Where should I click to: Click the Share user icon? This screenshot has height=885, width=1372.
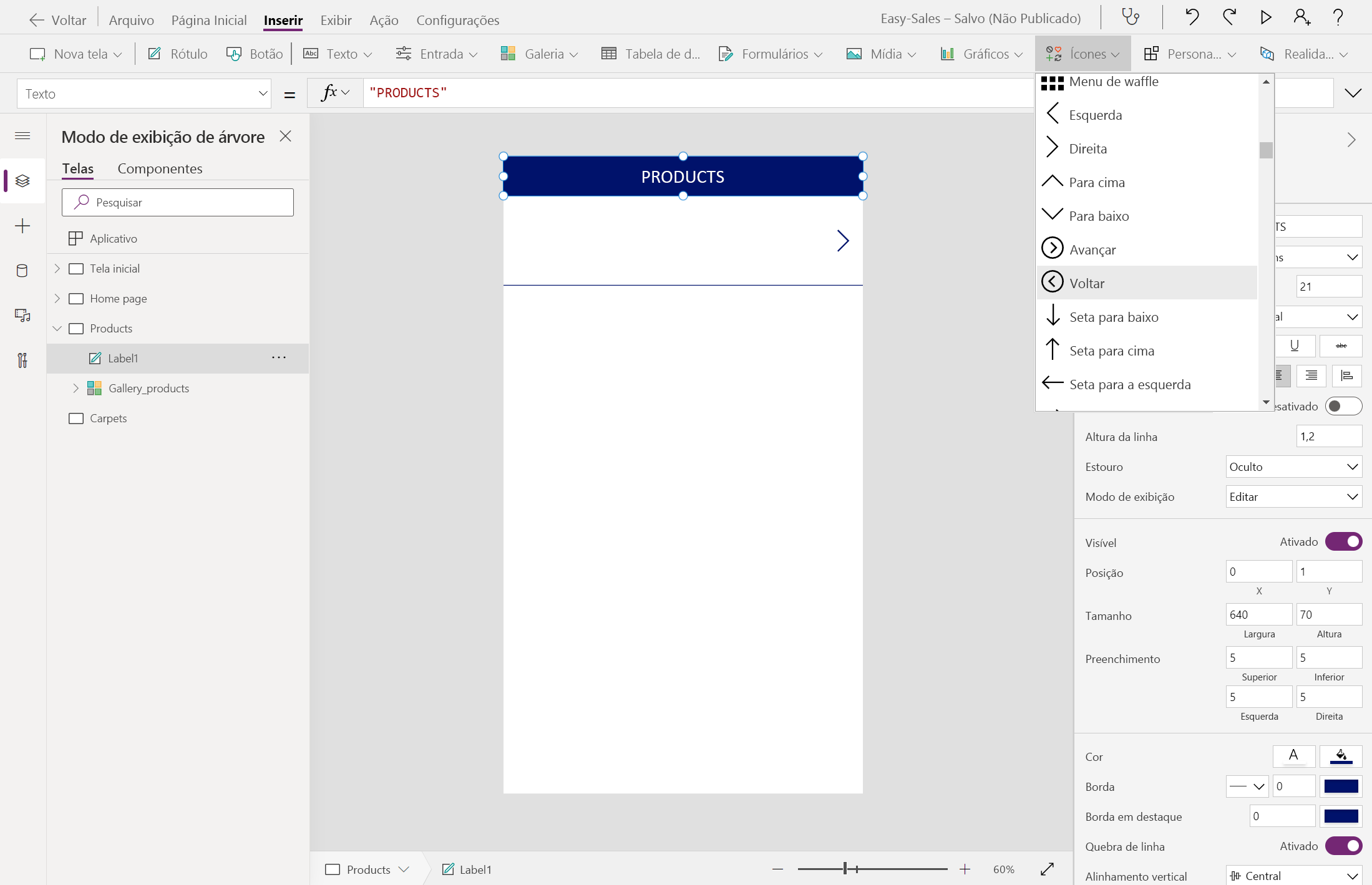coord(1301,17)
